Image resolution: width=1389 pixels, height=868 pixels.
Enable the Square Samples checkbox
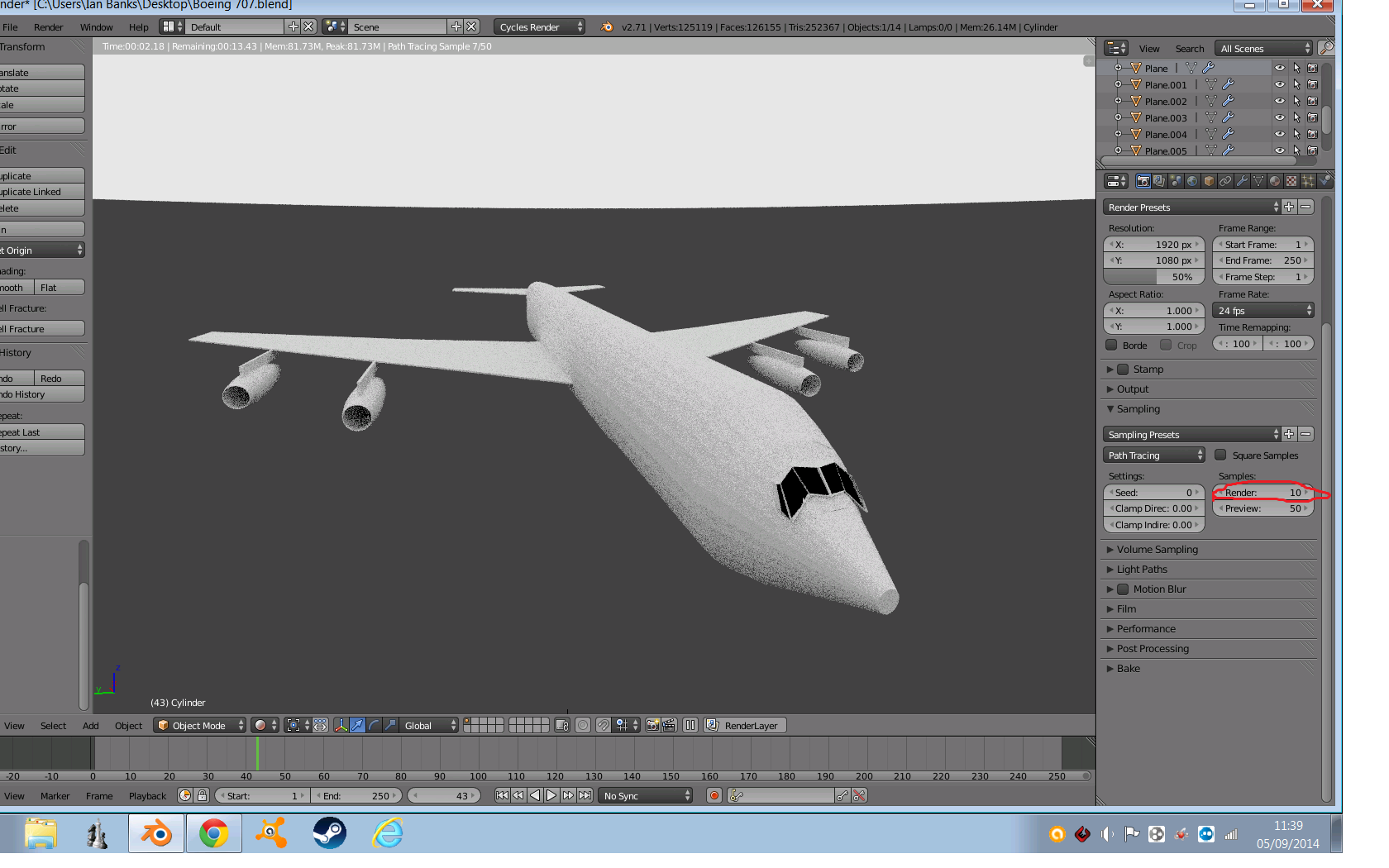(x=1220, y=455)
